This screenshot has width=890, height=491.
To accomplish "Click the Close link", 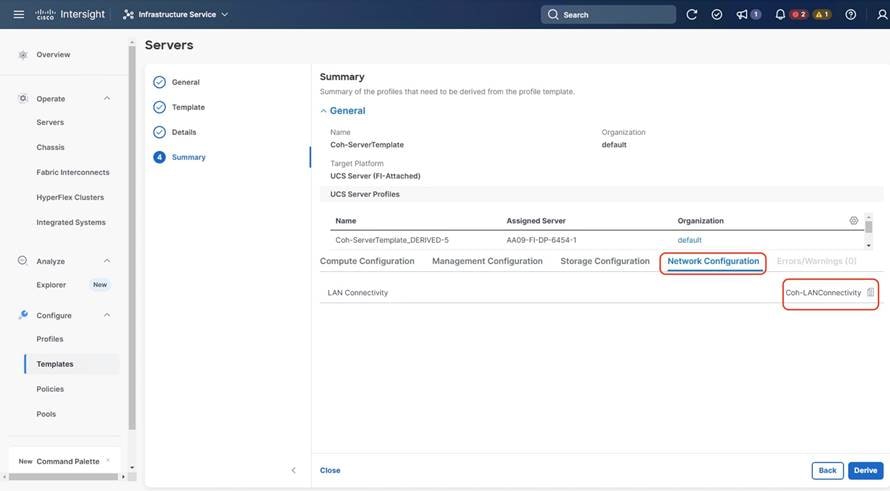I will point(330,470).
